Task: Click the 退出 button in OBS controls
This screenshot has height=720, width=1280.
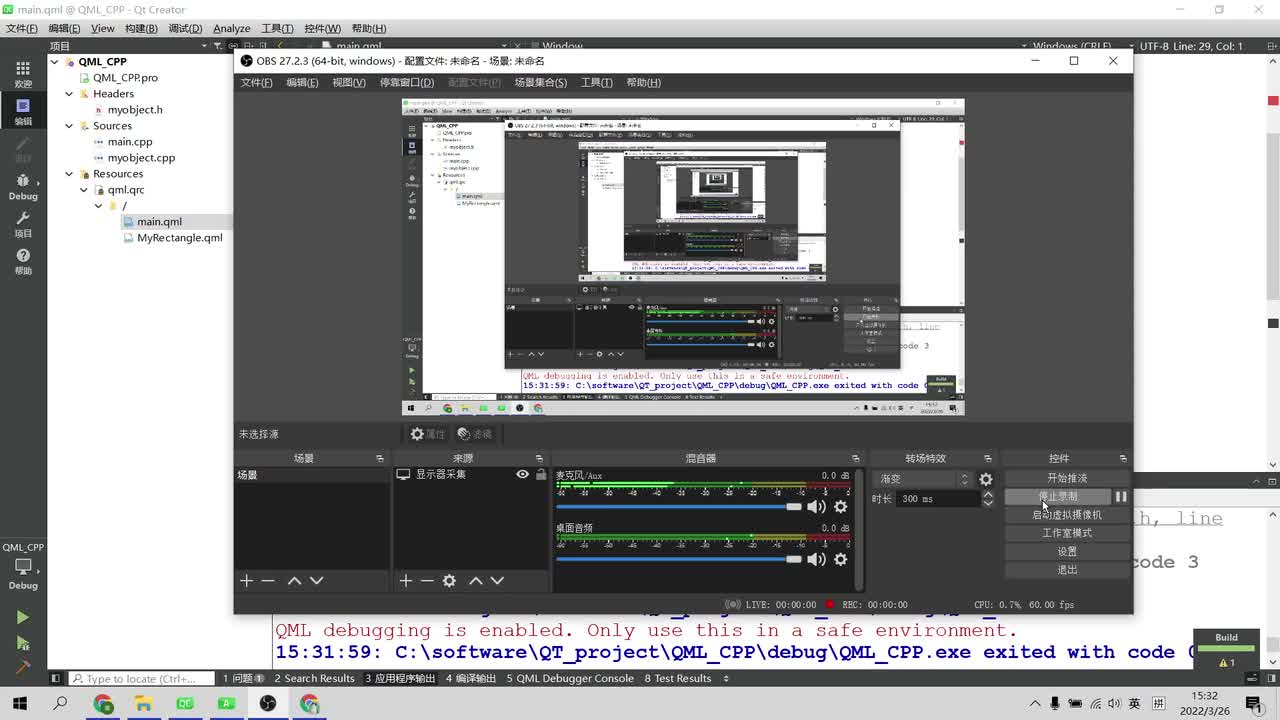Action: (1067, 570)
